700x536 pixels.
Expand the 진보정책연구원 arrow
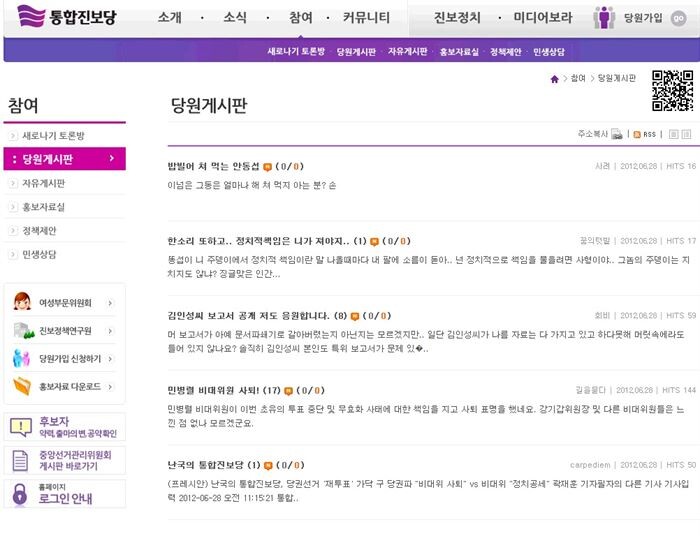pos(110,331)
